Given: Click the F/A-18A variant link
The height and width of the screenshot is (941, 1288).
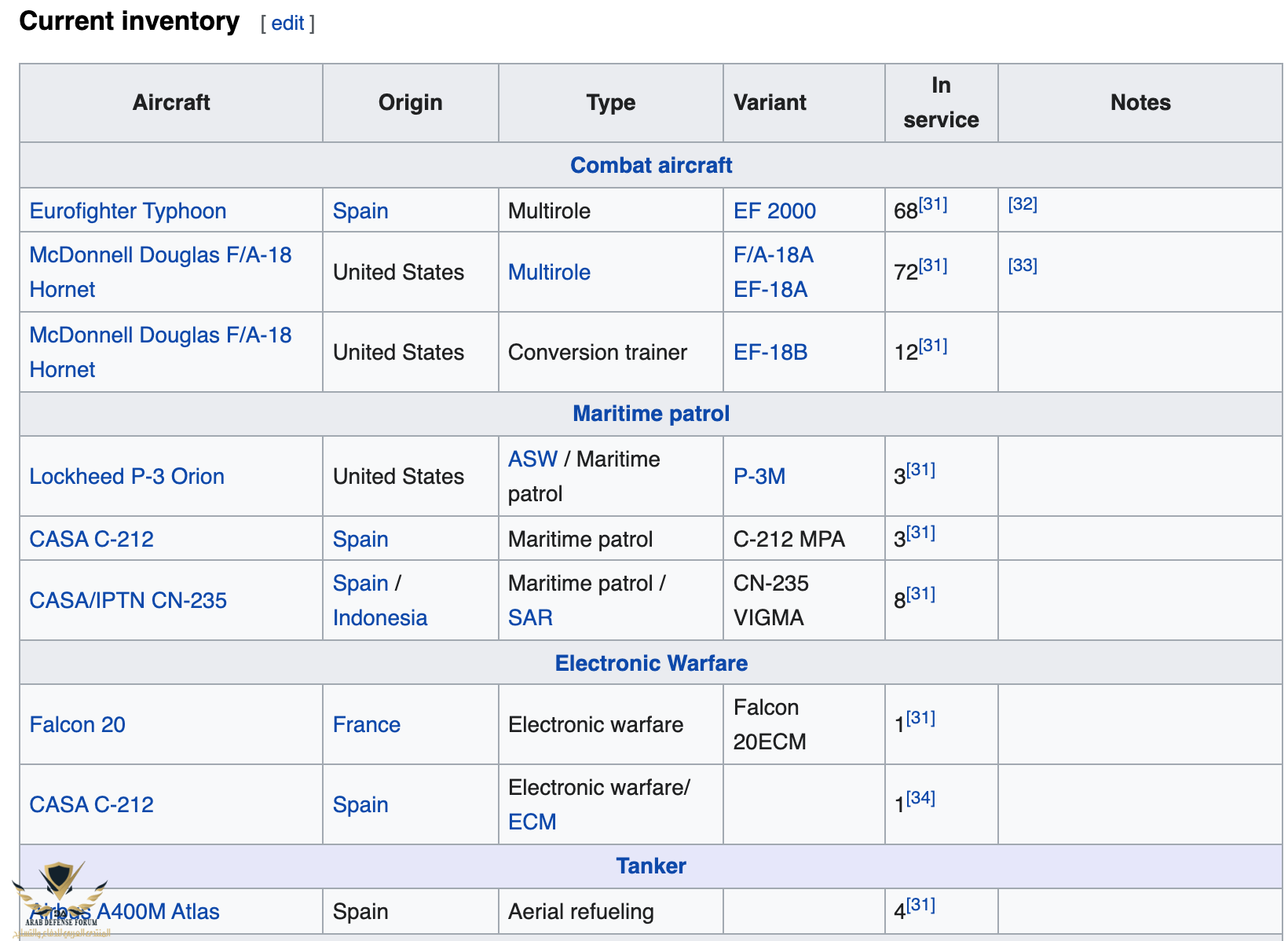Looking at the screenshot, I should (773, 254).
